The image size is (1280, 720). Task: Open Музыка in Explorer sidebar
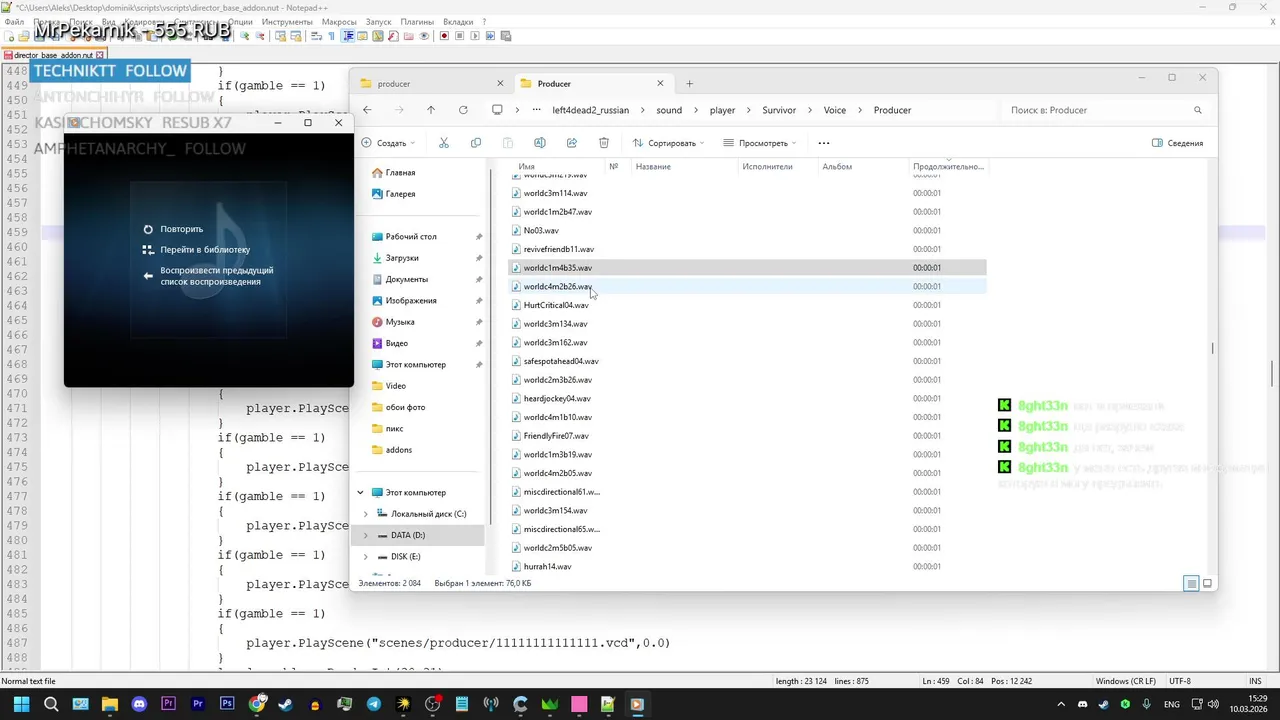coord(400,322)
